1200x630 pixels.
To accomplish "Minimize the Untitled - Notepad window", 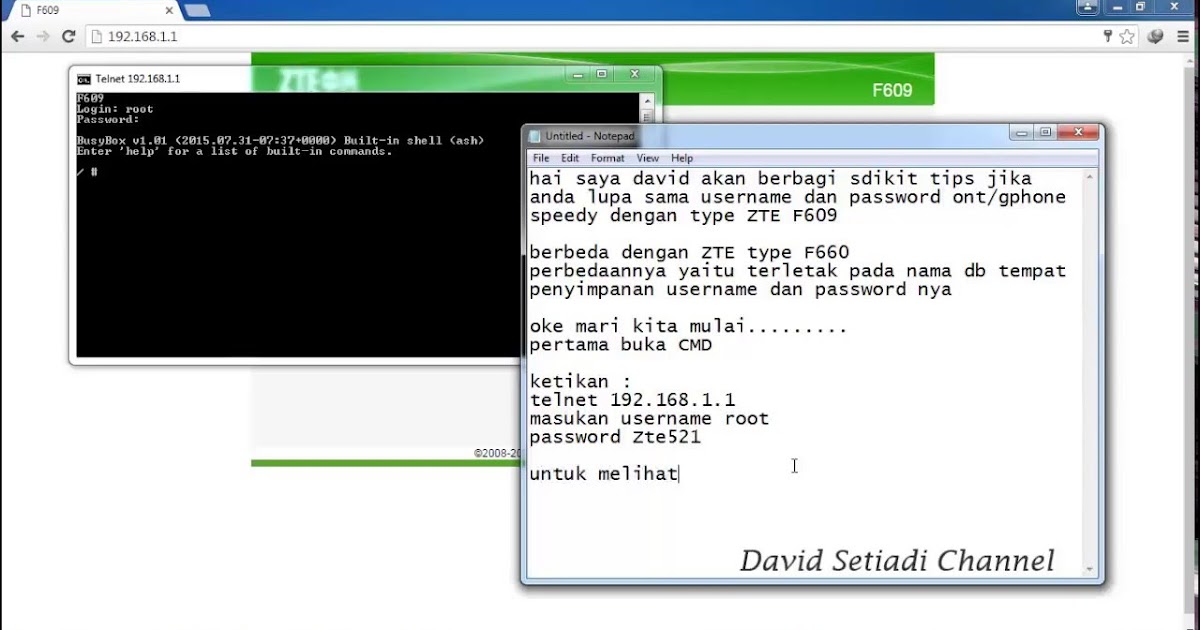I will [1022, 132].
